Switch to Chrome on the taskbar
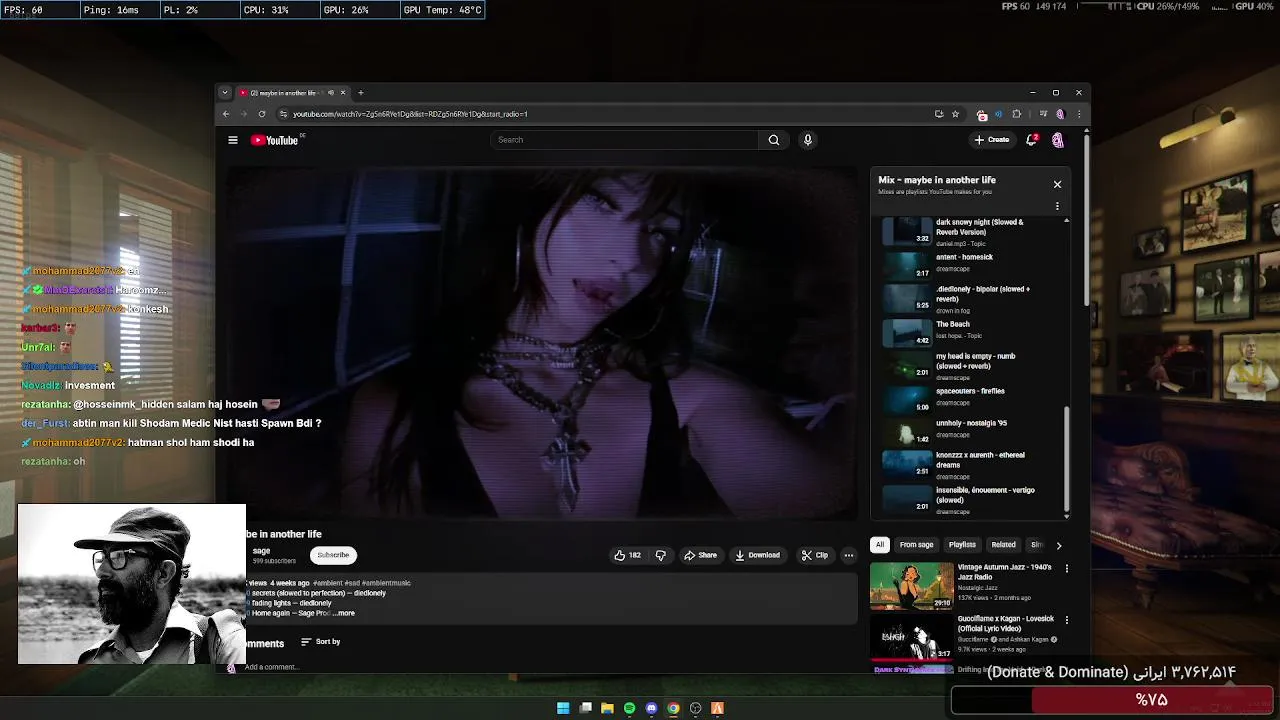 click(673, 708)
